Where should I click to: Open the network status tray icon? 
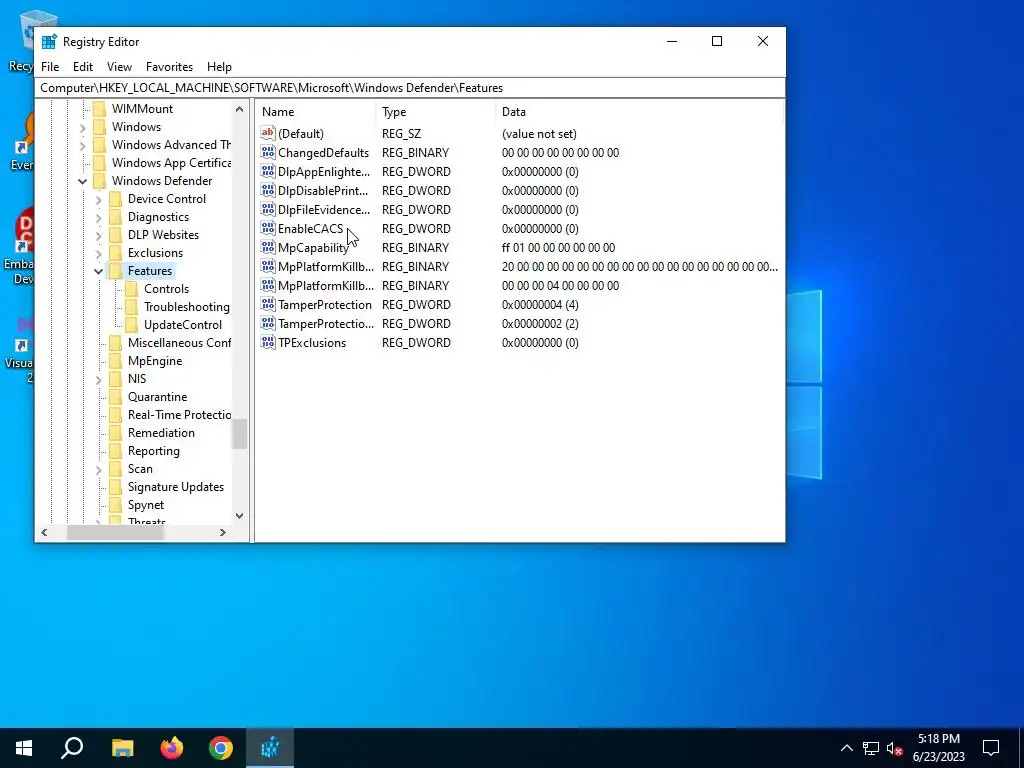871,748
